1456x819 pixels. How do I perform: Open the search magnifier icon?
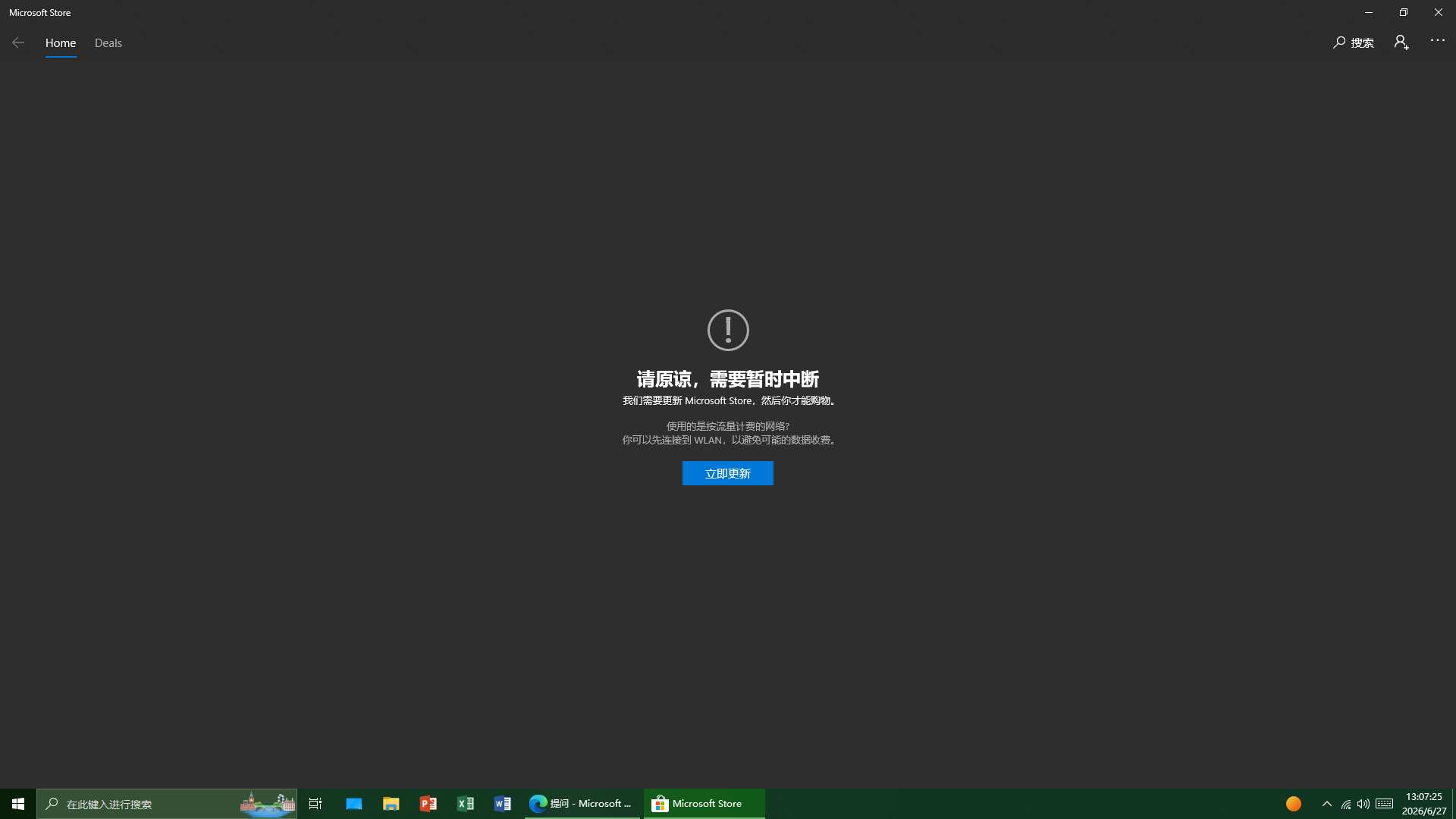click(x=1339, y=43)
